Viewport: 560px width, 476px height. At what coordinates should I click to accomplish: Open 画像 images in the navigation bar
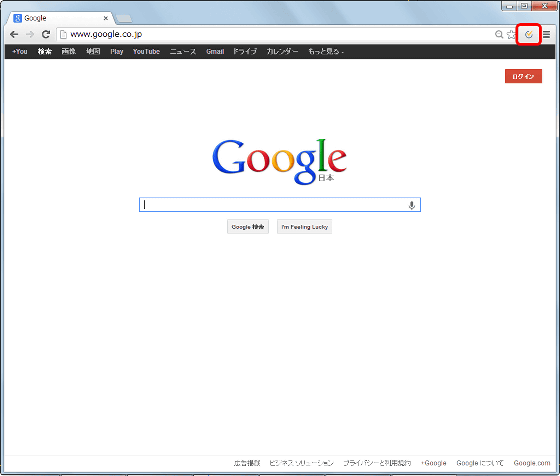click(69, 51)
